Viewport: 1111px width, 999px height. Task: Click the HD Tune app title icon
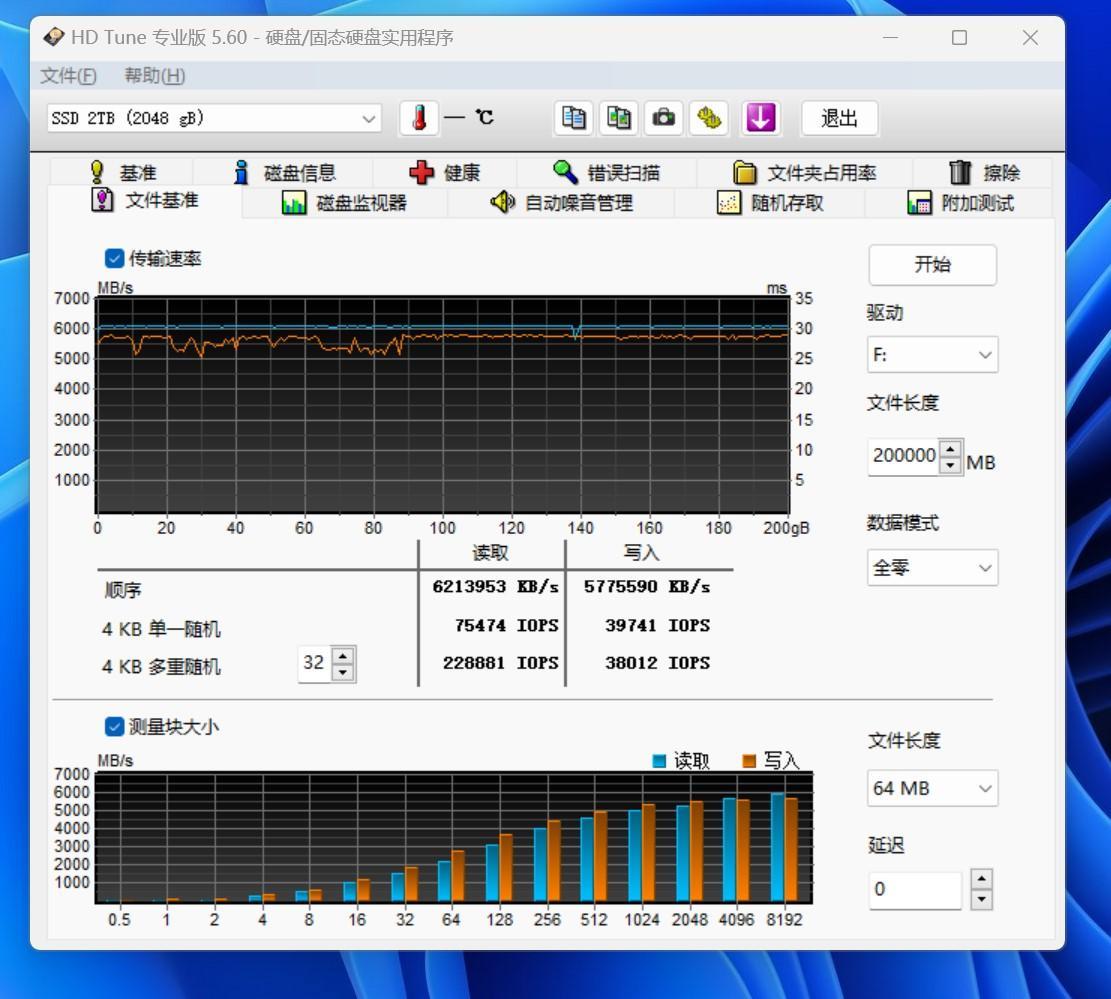(54, 37)
